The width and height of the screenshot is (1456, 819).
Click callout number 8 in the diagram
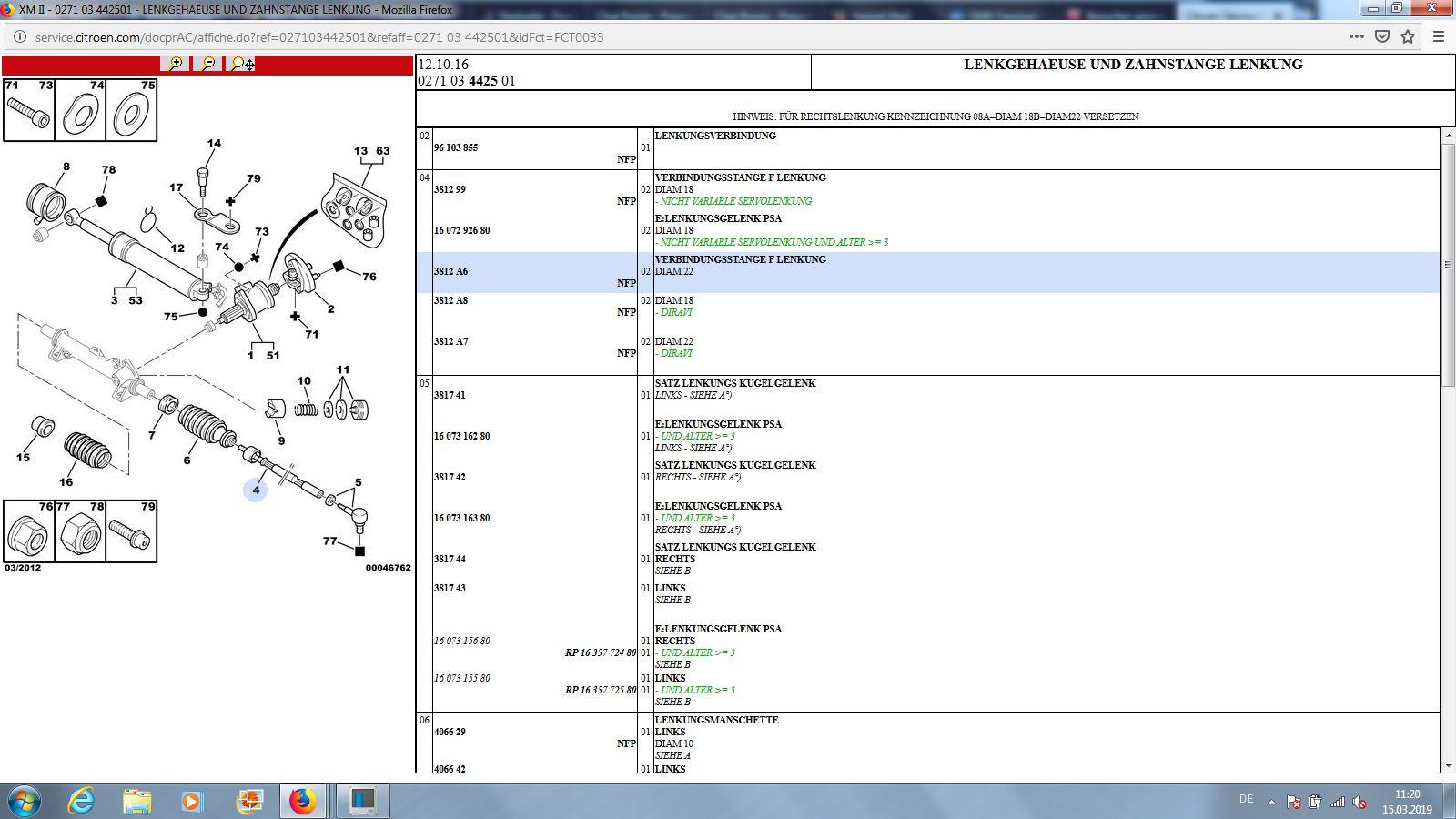pyautogui.click(x=66, y=167)
